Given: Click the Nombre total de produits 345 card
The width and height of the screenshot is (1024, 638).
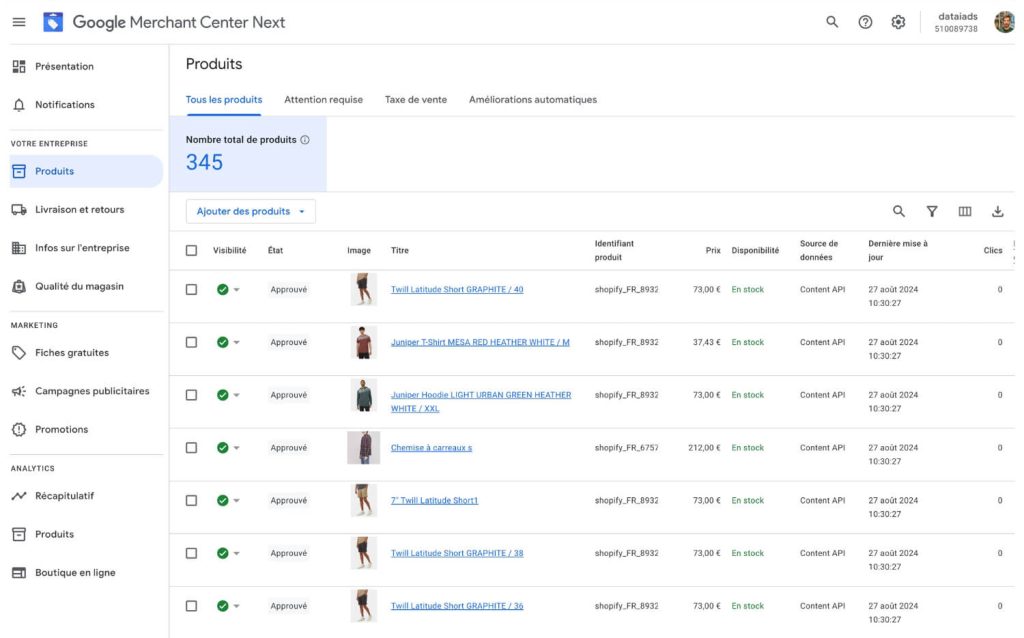Looking at the screenshot, I should [x=248, y=154].
